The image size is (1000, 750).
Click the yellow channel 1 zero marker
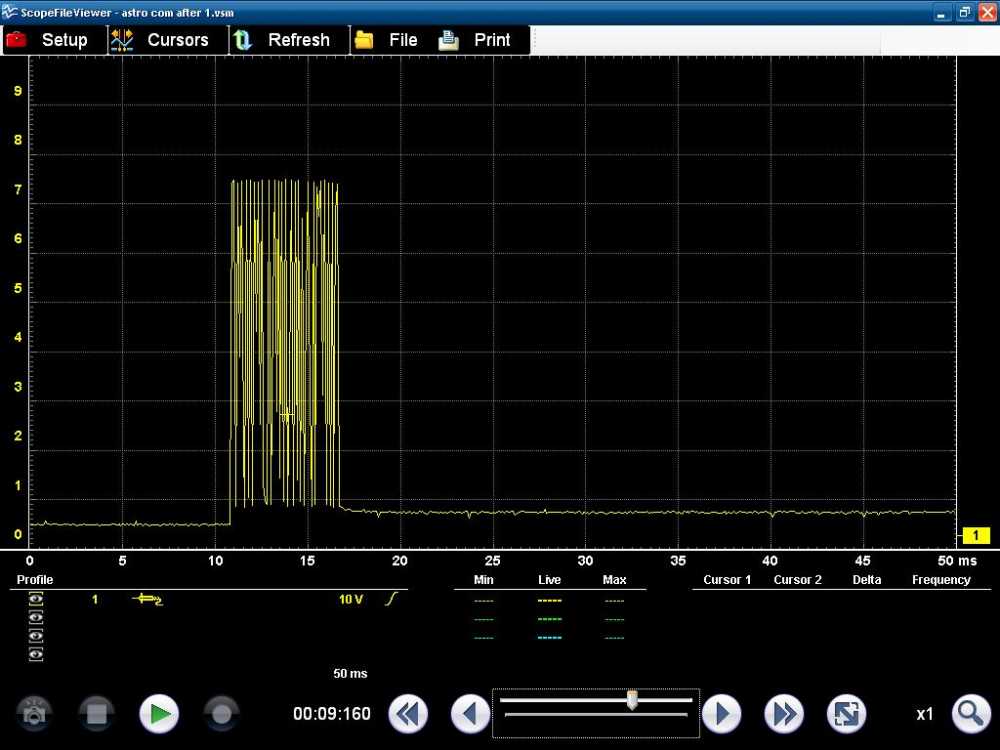(974, 536)
